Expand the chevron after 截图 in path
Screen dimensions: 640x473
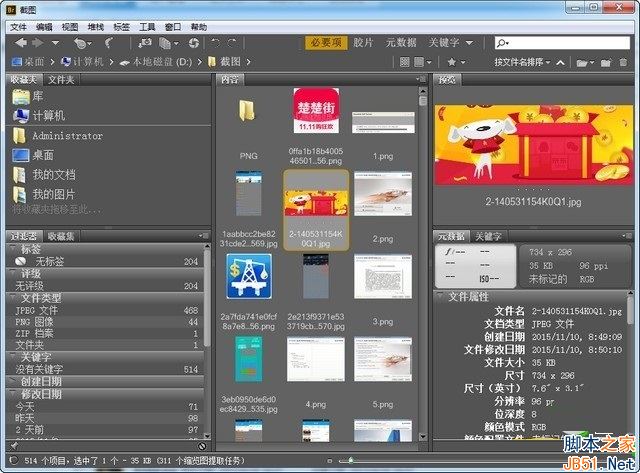click(248, 62)
